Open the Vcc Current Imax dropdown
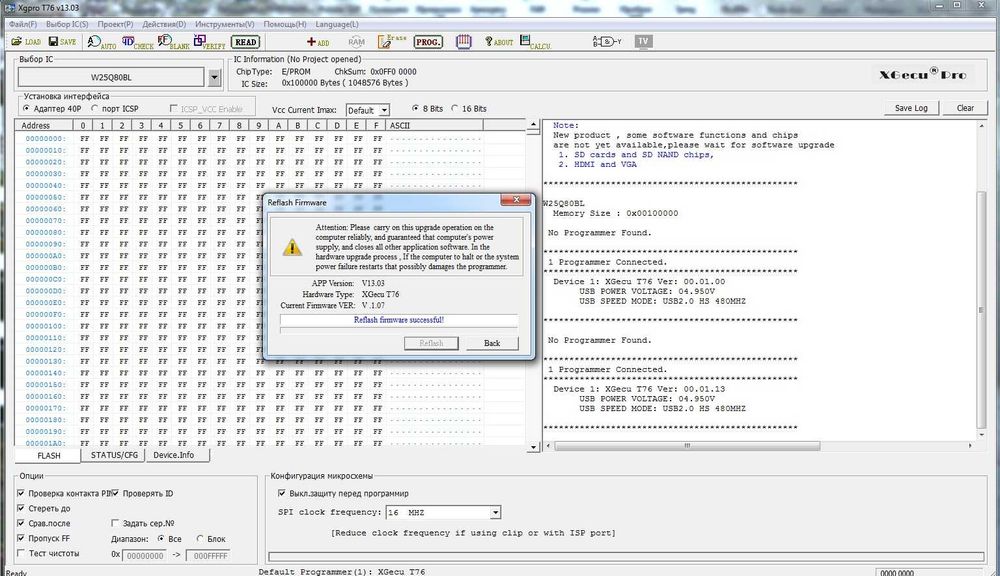 pyautogui.click(x=383, y=110)
